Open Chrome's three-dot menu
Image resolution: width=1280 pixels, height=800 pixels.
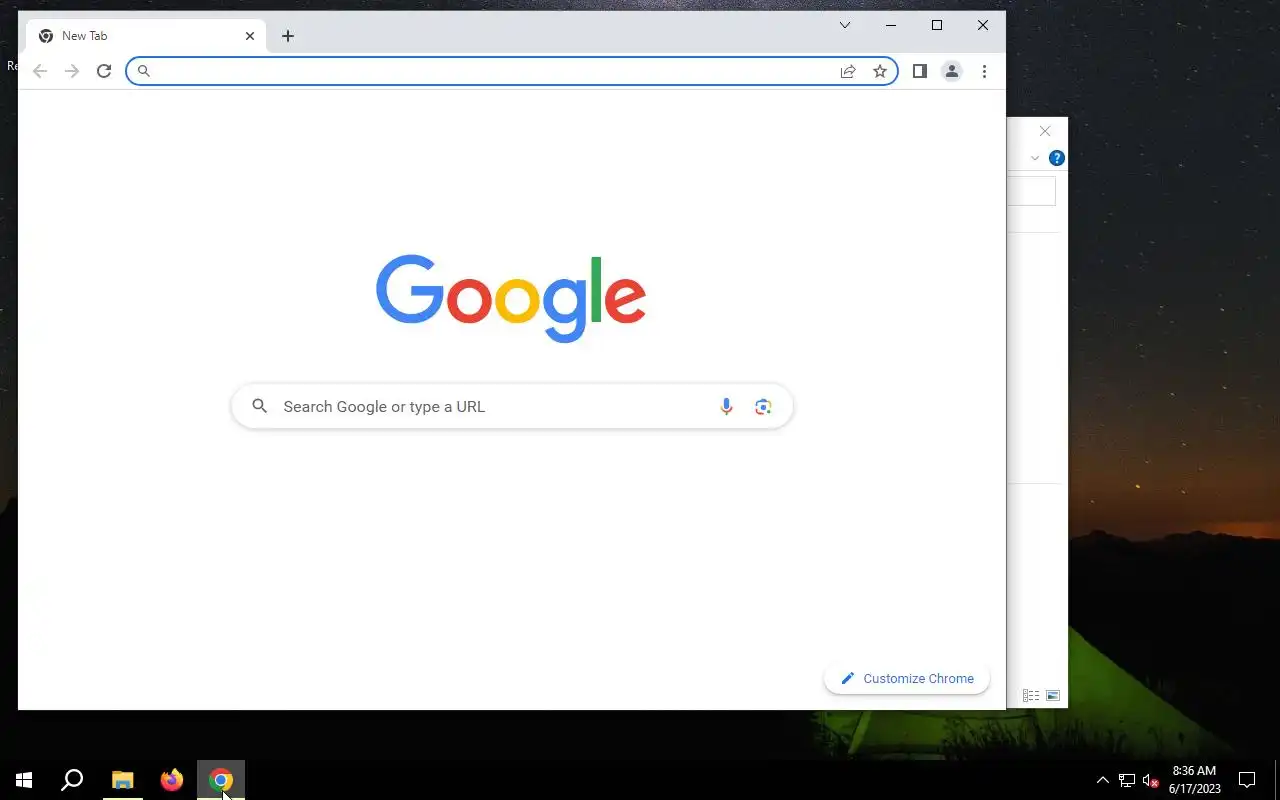984,71
